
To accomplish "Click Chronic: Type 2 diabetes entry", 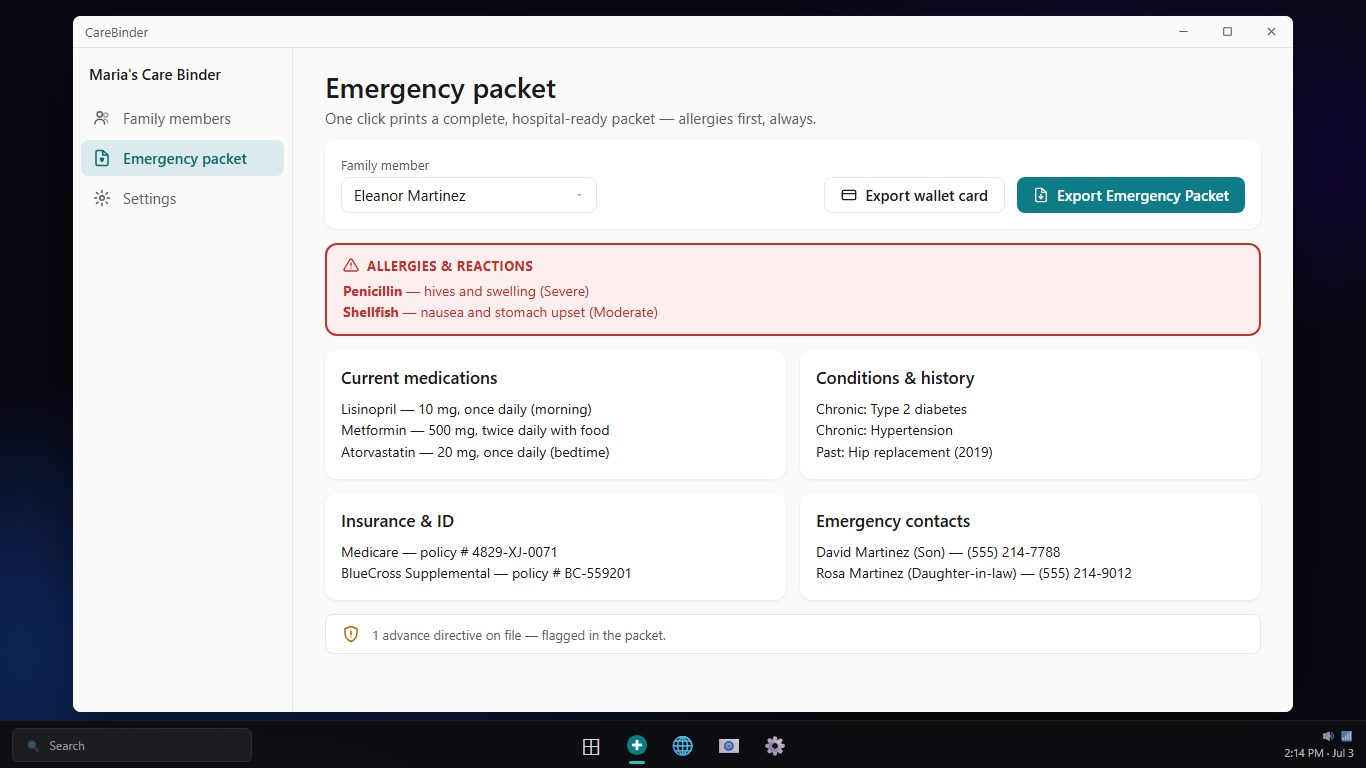I will click(x=891, y=409).
